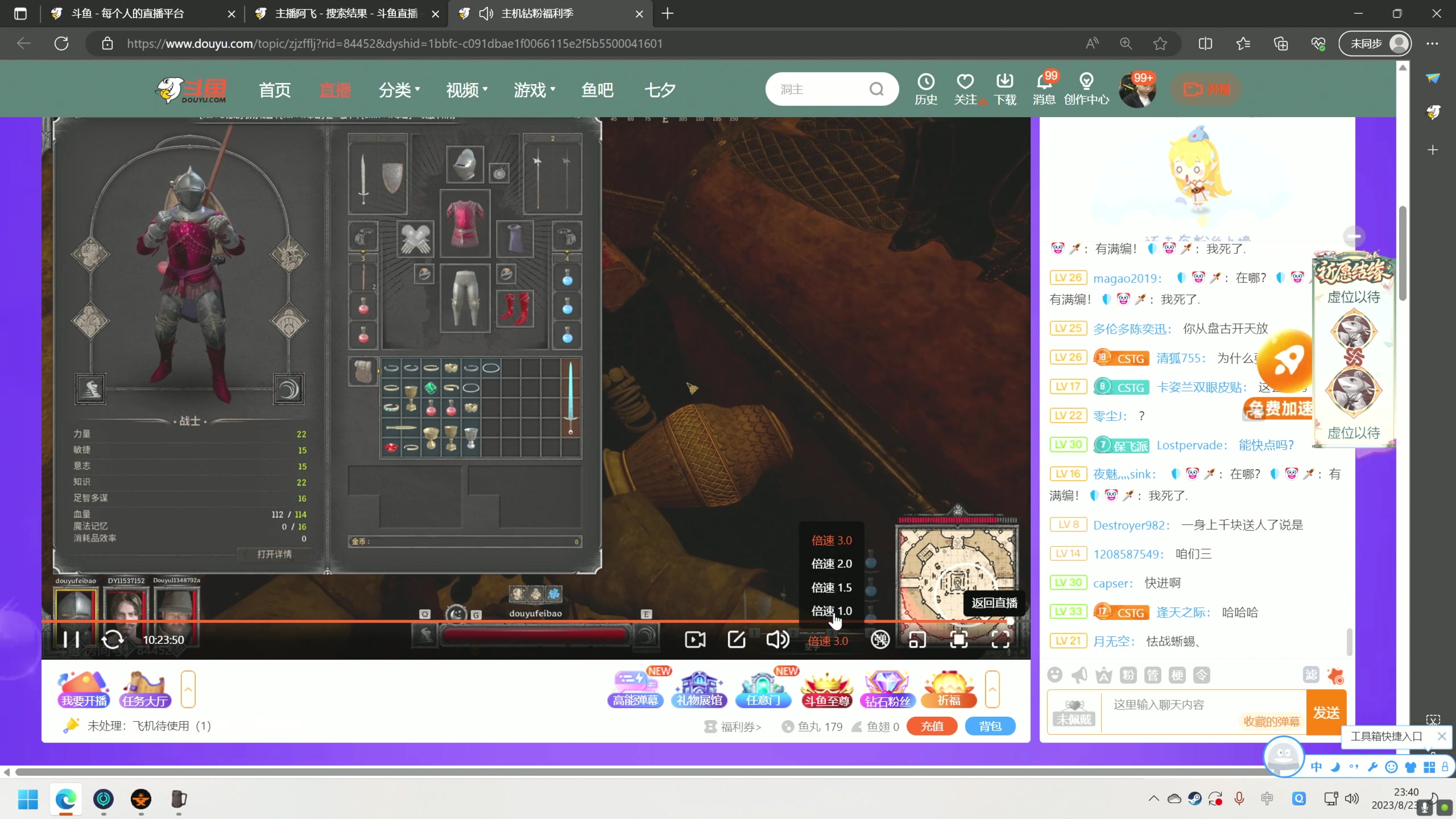Screen dimensions: 1456x819
Task: Open 祈福 blessing icon
Action: [x=949, y=689]
